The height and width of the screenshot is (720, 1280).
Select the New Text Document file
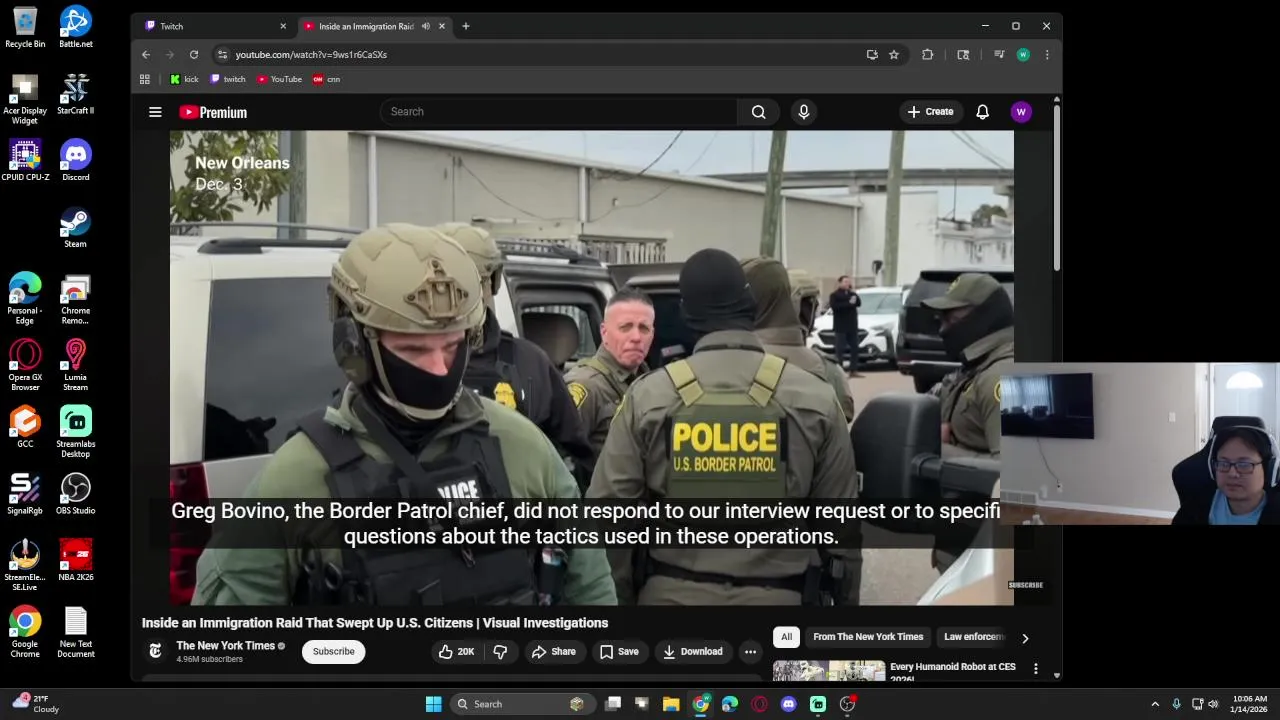pos(75,633)
